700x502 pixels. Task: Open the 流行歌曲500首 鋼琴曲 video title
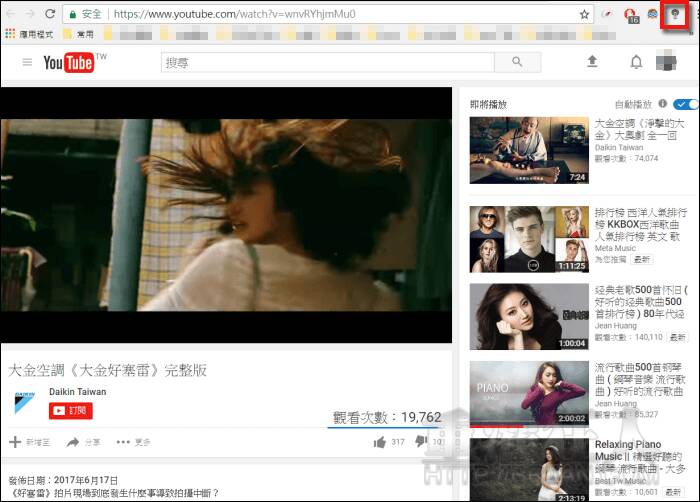coord(640,379)
